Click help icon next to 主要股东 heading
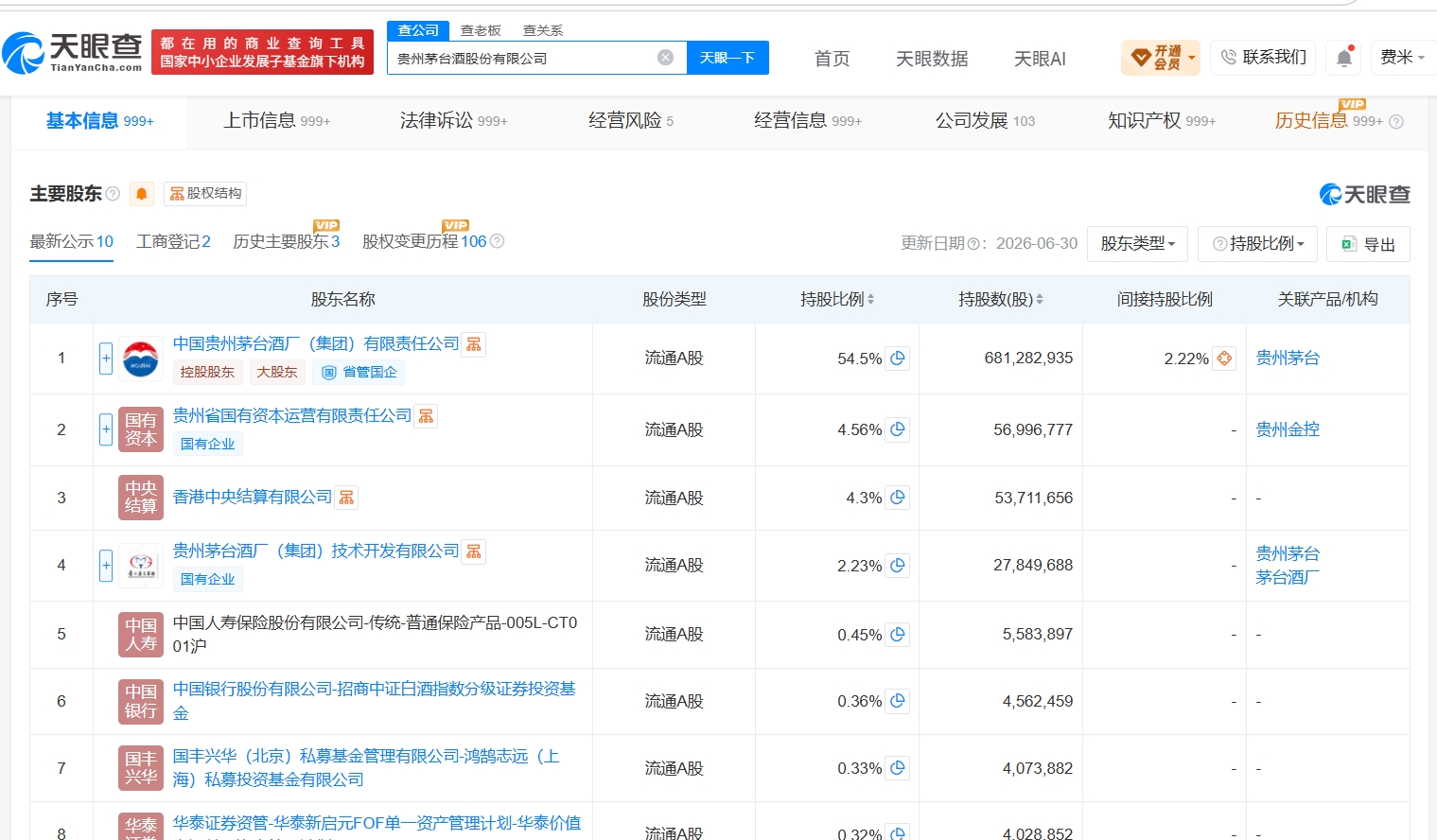Image resolution: width=1437 pixels, height=840 pixels. 113,194
